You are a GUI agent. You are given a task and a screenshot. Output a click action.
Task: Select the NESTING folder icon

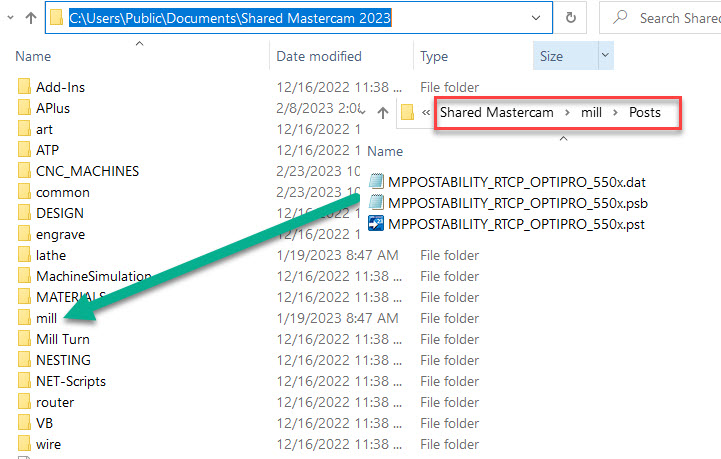(x=24, y=360)
